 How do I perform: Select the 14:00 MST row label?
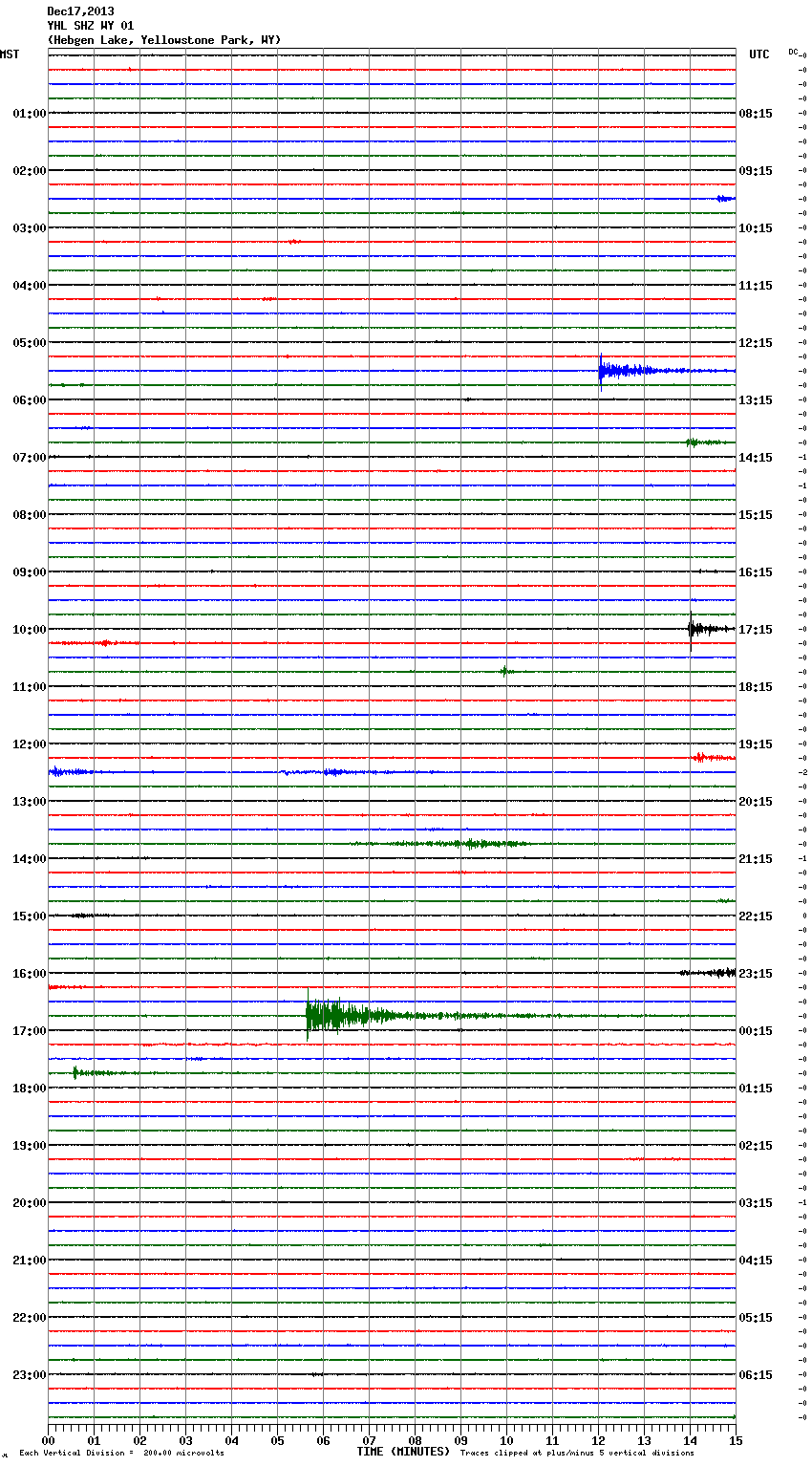[x=30, y=859]
